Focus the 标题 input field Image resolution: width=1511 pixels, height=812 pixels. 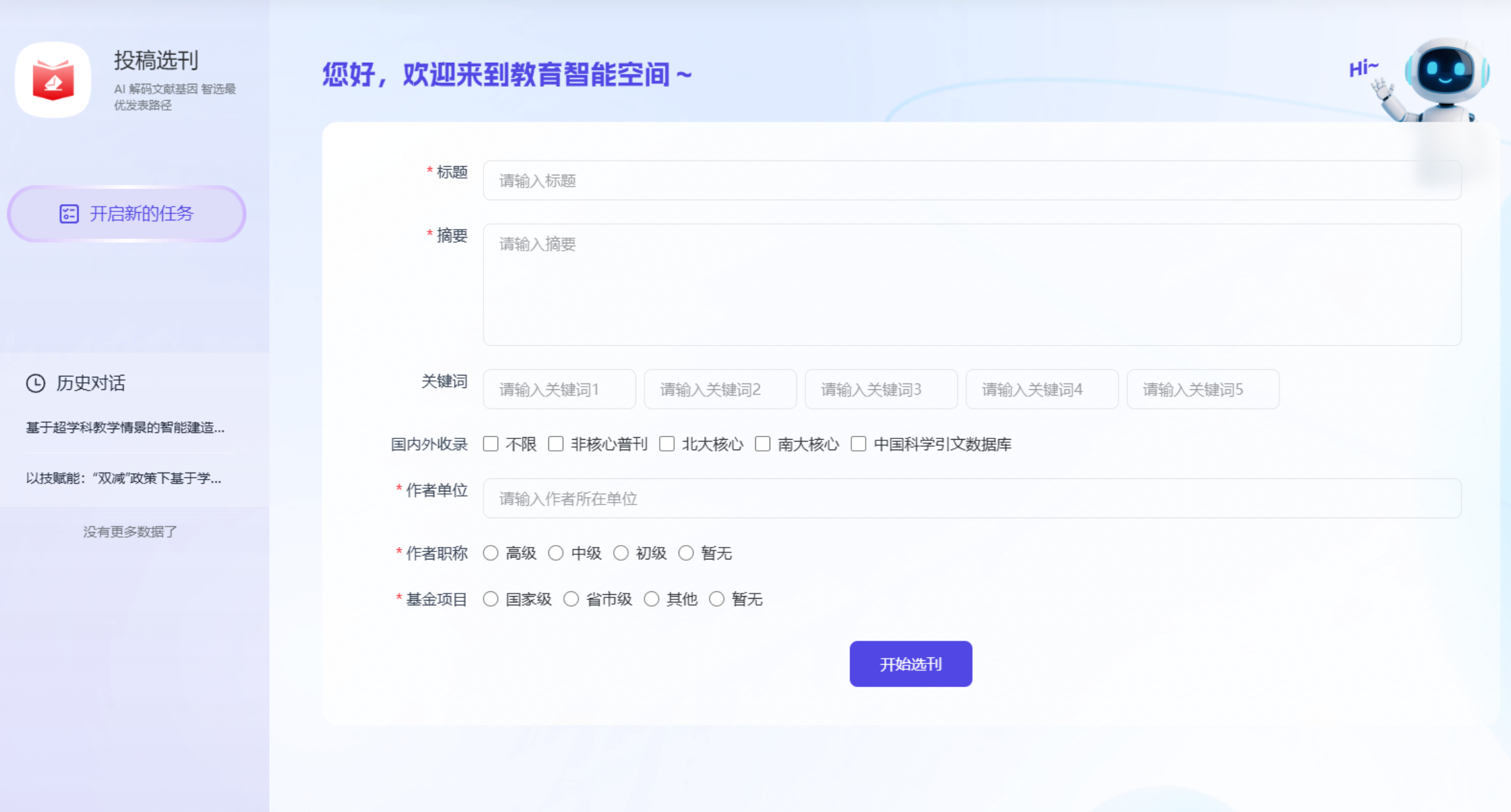971,181
